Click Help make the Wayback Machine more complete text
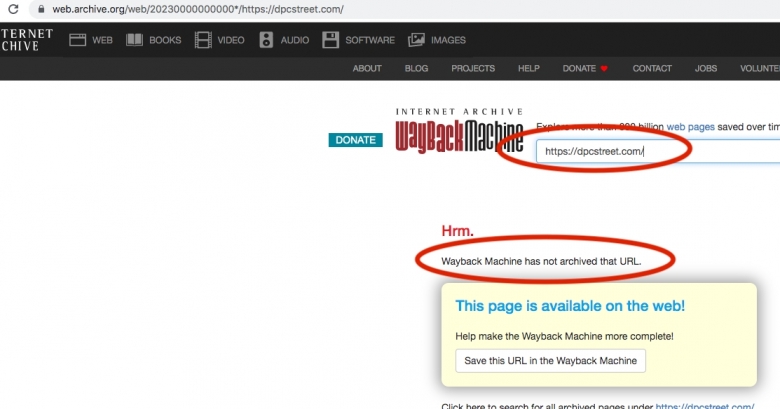 pos(564,336)
